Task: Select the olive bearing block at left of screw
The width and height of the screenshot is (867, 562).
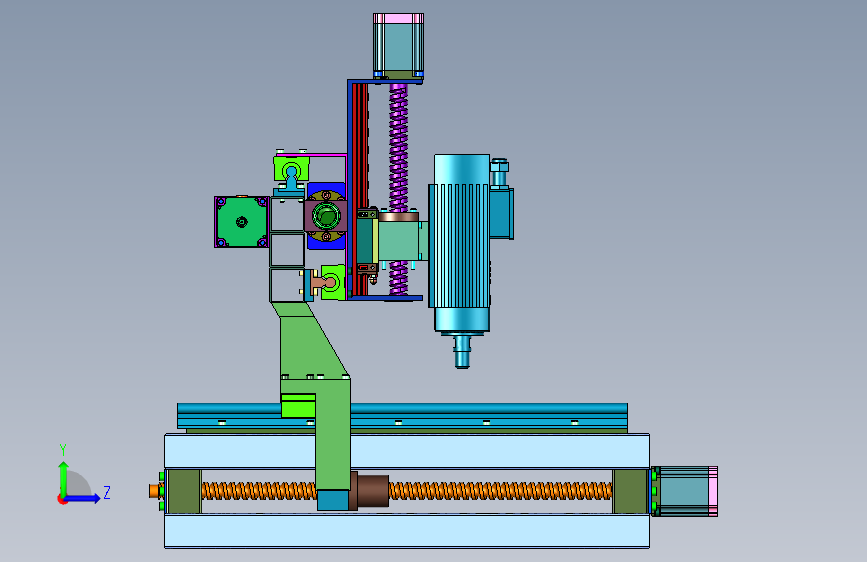Action: [184, 491]
